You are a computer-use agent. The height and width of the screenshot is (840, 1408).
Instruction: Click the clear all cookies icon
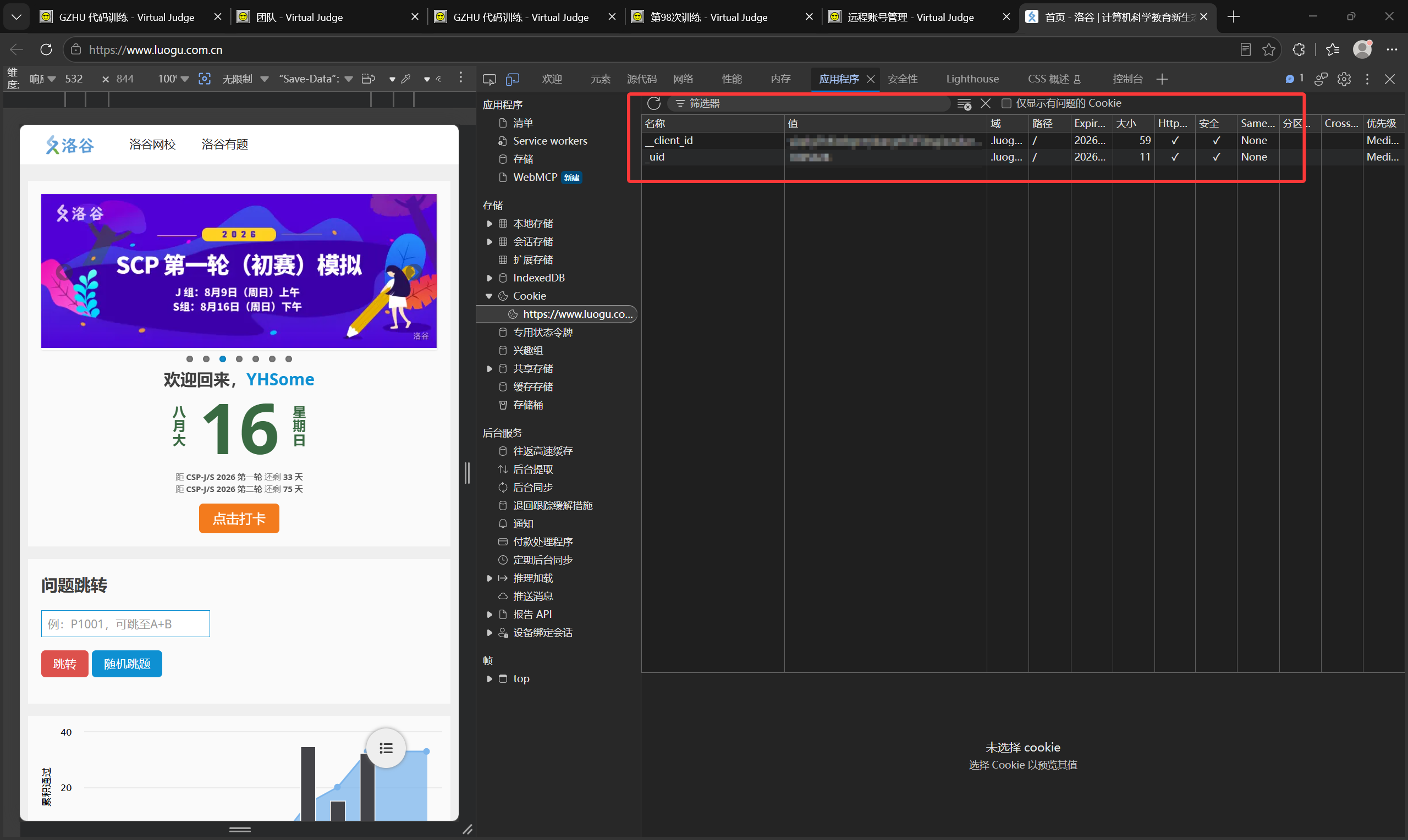point(964,103)
